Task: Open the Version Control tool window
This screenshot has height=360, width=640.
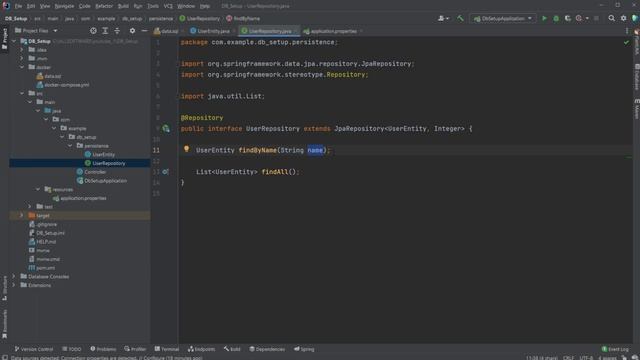Action: [34, 349]
